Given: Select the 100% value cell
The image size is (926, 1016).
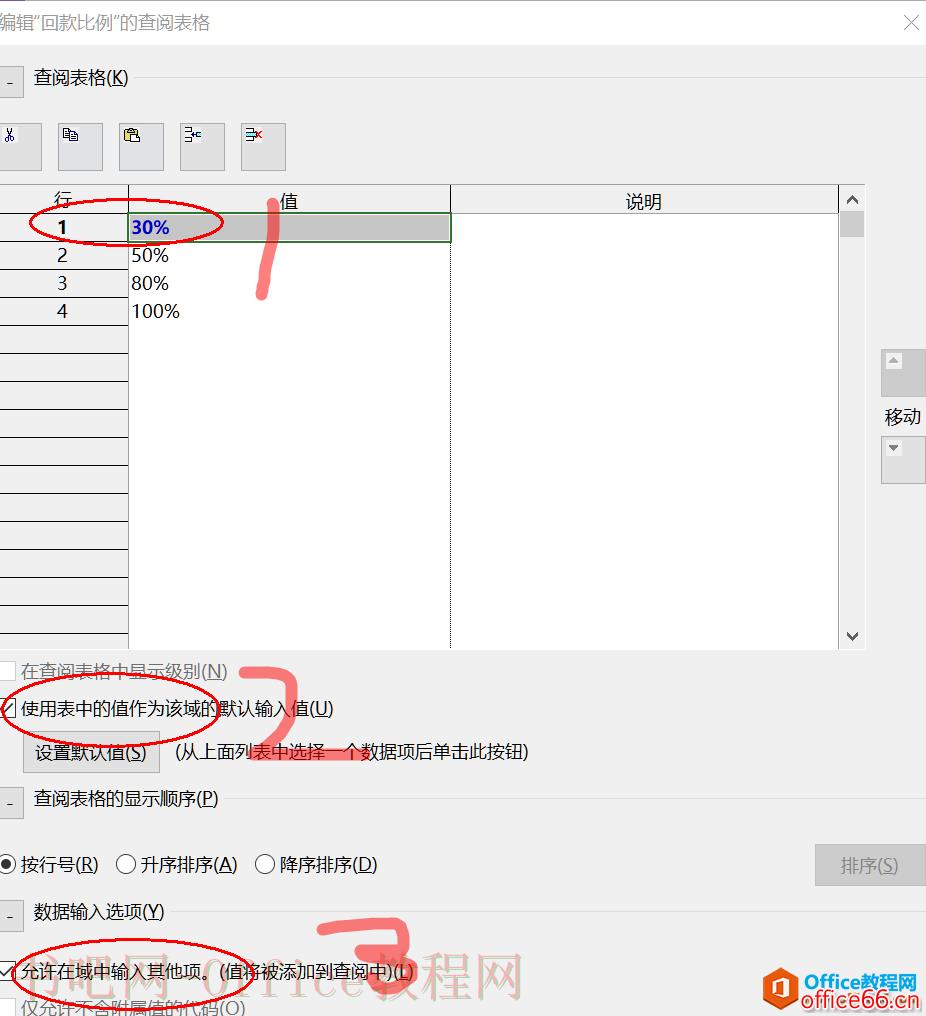Looking at the screenshot, I should (x=290, y=311).
